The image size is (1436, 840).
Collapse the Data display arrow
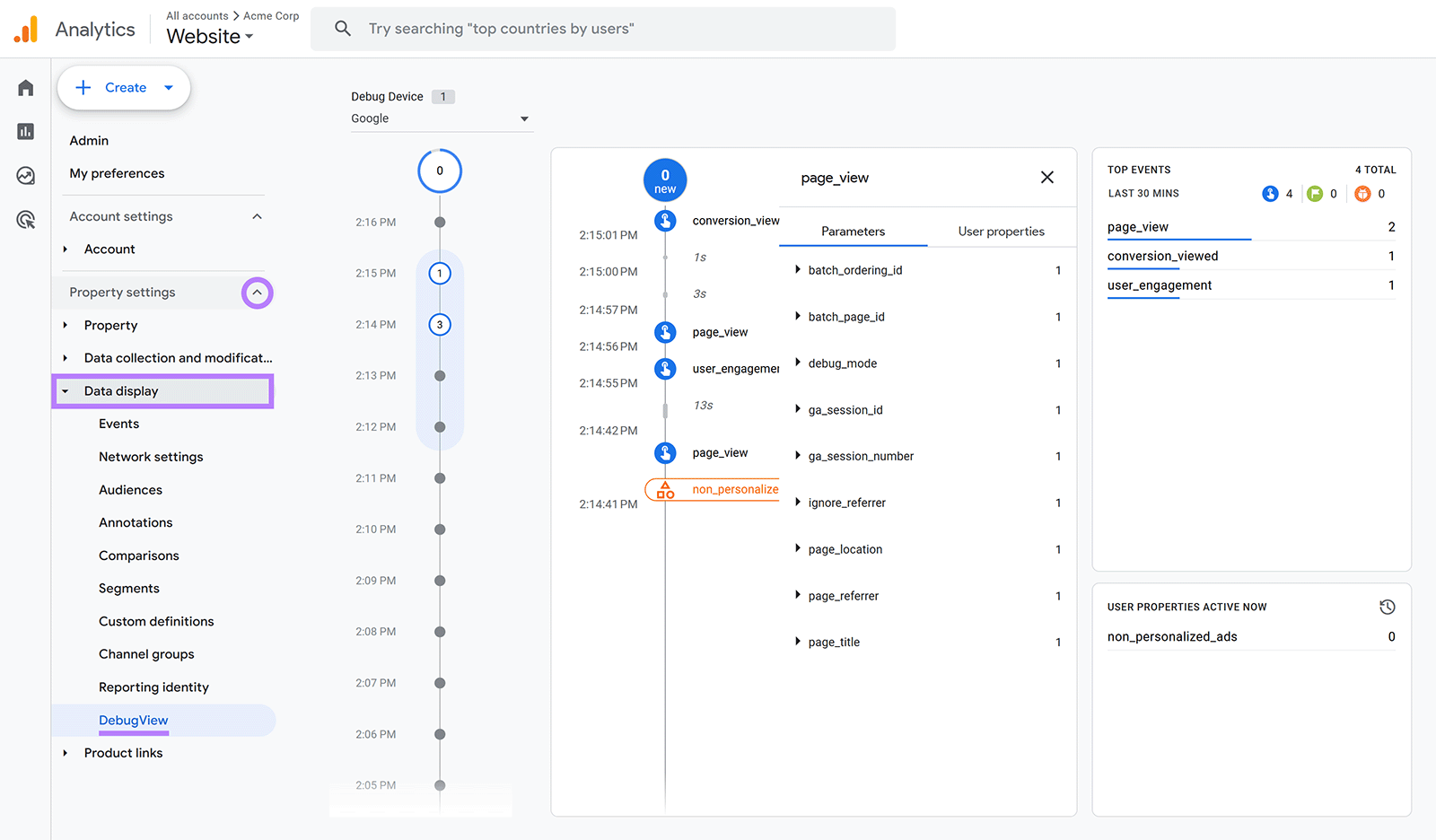[x=66, y=391]
